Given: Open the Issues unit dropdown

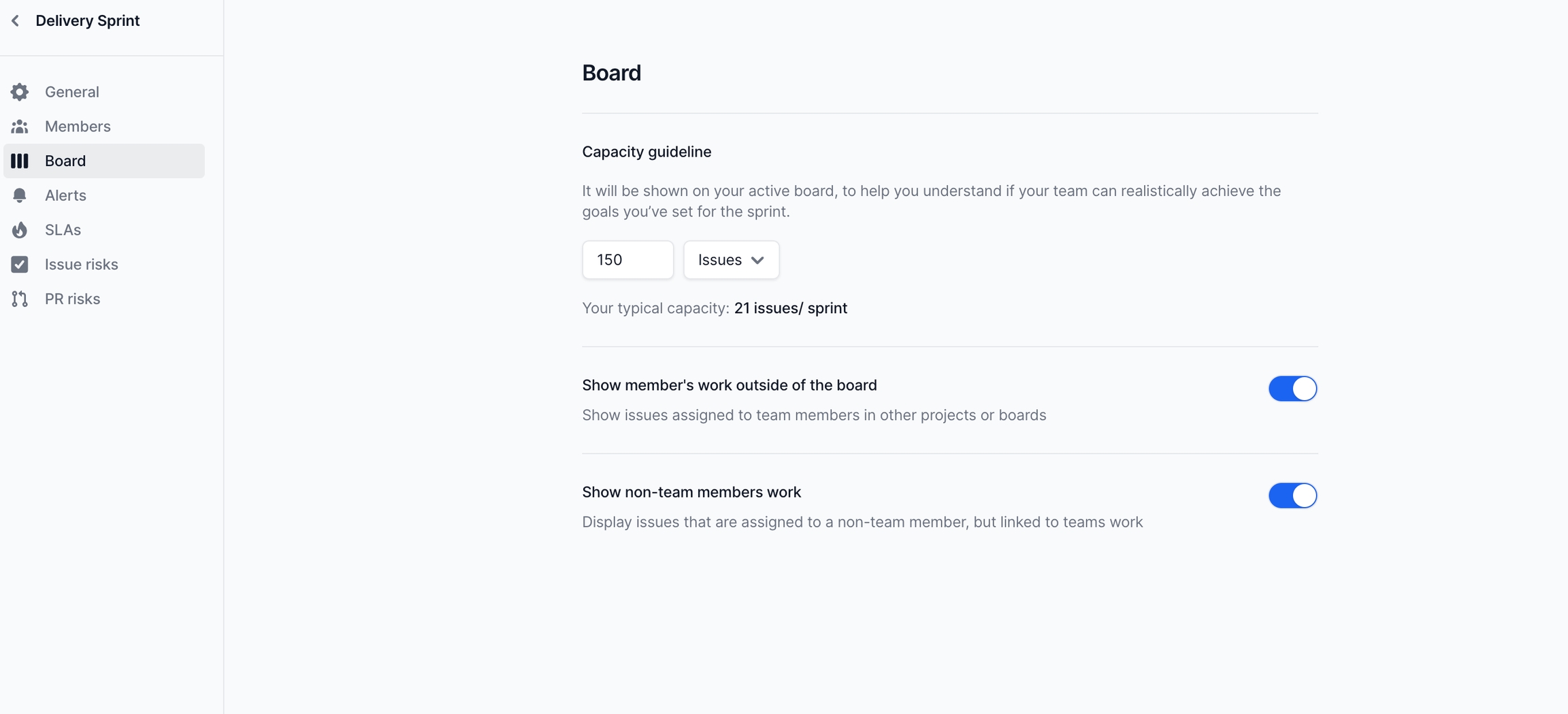Looking at the screenshot, I should [x=730, y=260].
